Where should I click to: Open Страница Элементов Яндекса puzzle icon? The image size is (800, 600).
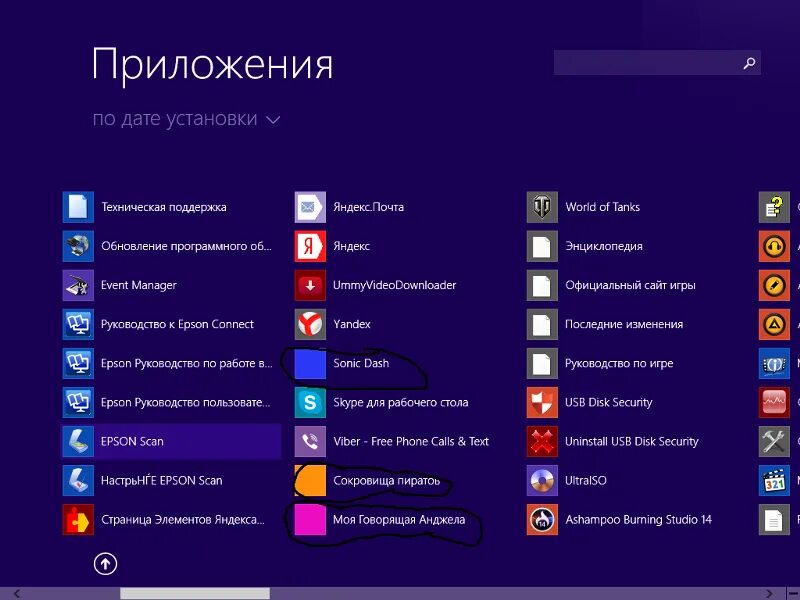(78, 519)
